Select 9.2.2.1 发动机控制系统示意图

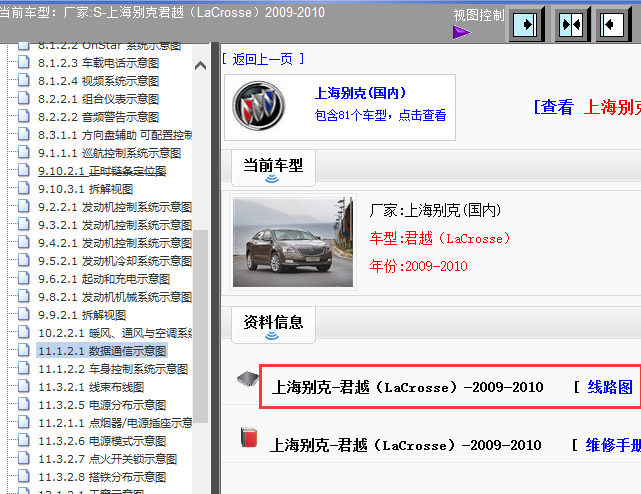point(115,207)
